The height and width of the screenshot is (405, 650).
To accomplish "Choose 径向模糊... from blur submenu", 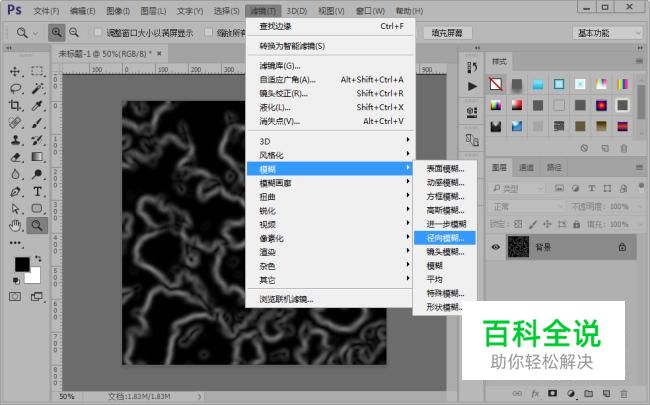I will (445, 238).
